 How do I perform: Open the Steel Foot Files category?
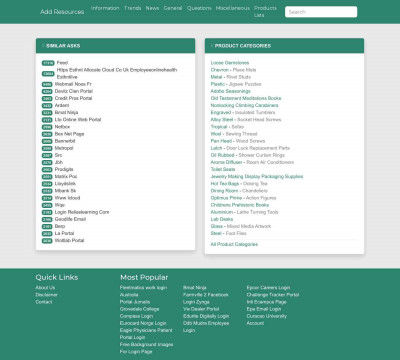228,233
